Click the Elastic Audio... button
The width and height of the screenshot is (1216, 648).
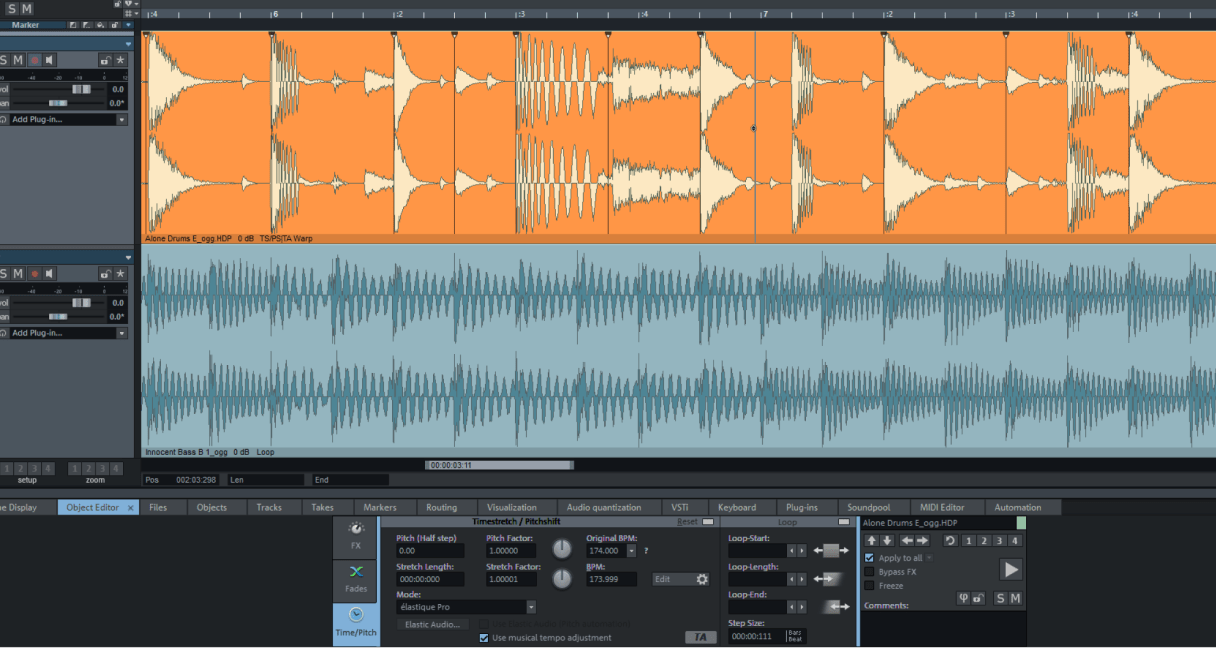tap(433, 624)
